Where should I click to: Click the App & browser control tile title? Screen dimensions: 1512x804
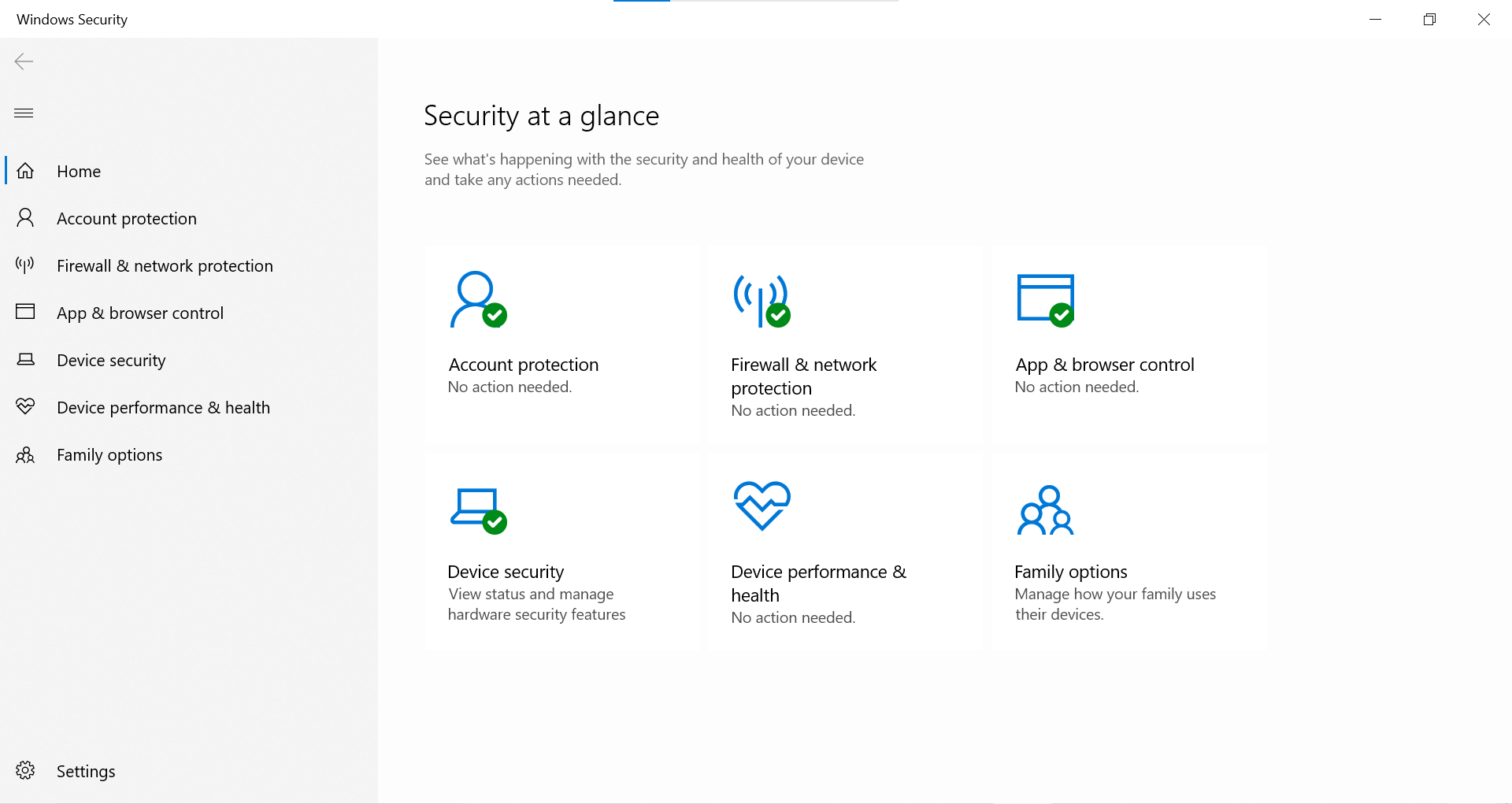pyautogui.click(x=1105, y=365)
